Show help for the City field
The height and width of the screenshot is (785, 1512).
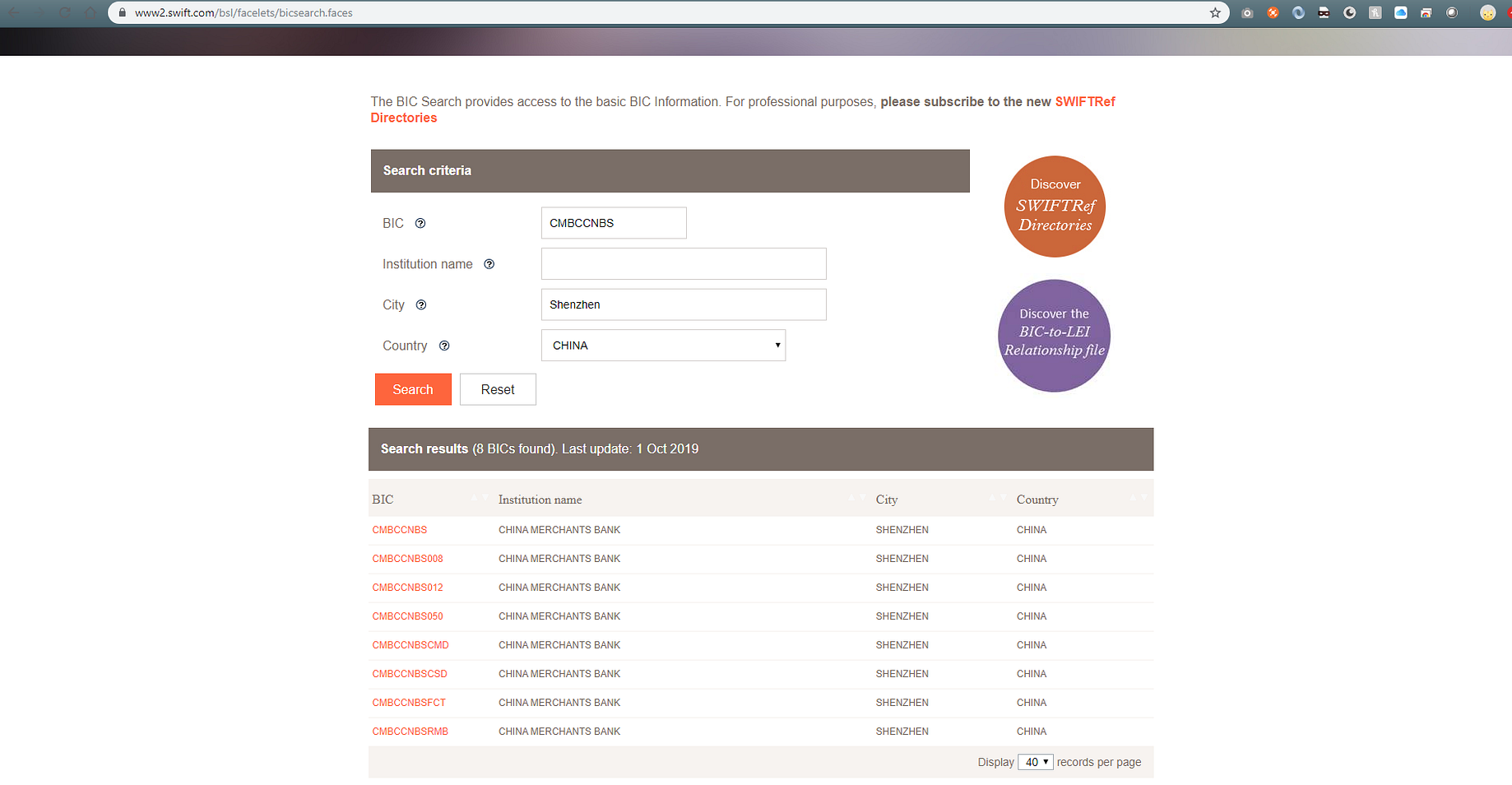421,304
